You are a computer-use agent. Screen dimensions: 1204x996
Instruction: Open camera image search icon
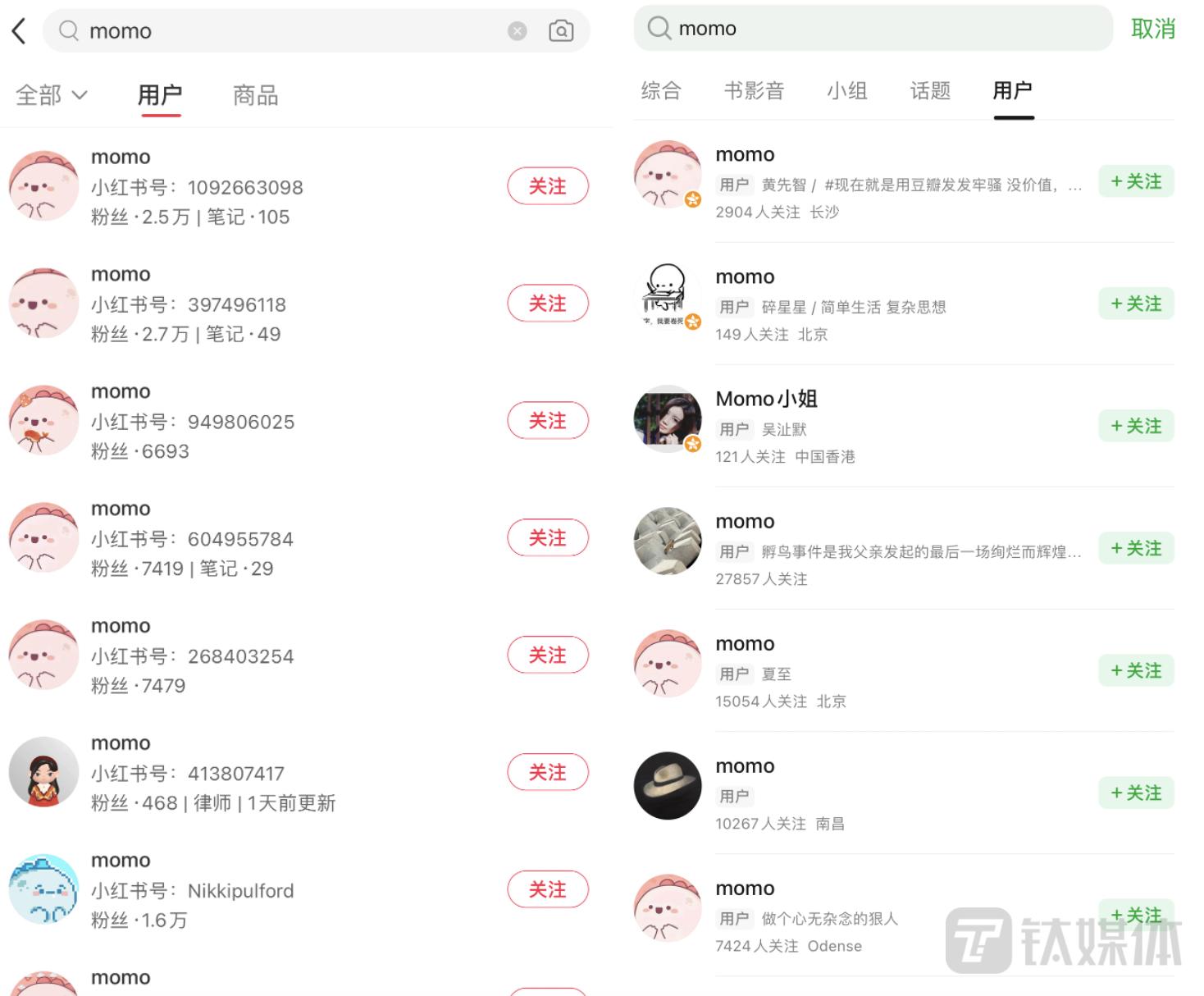561,31
